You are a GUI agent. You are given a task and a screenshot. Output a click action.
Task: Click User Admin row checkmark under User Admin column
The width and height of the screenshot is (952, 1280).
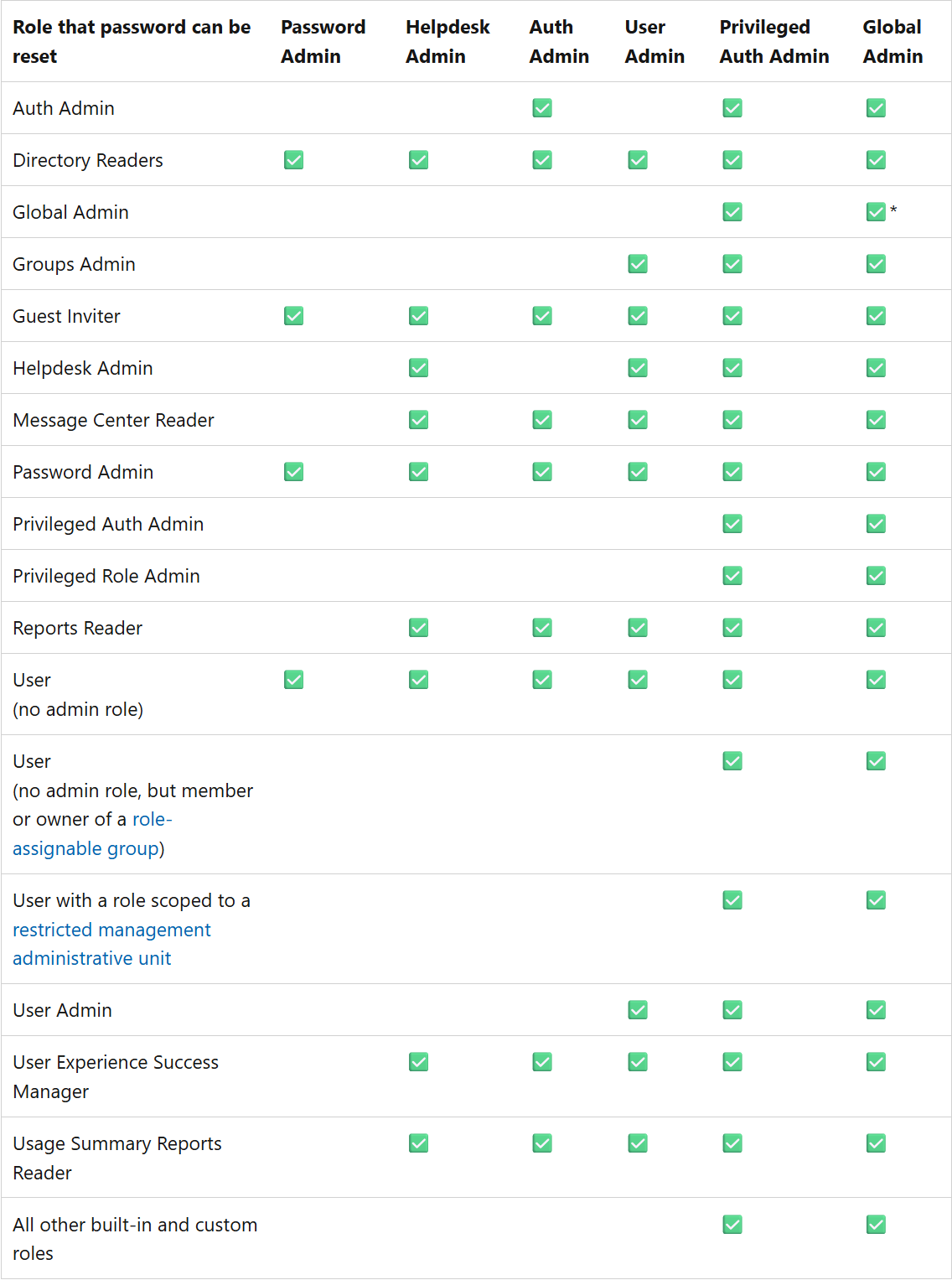click(x=638, y=1010)
